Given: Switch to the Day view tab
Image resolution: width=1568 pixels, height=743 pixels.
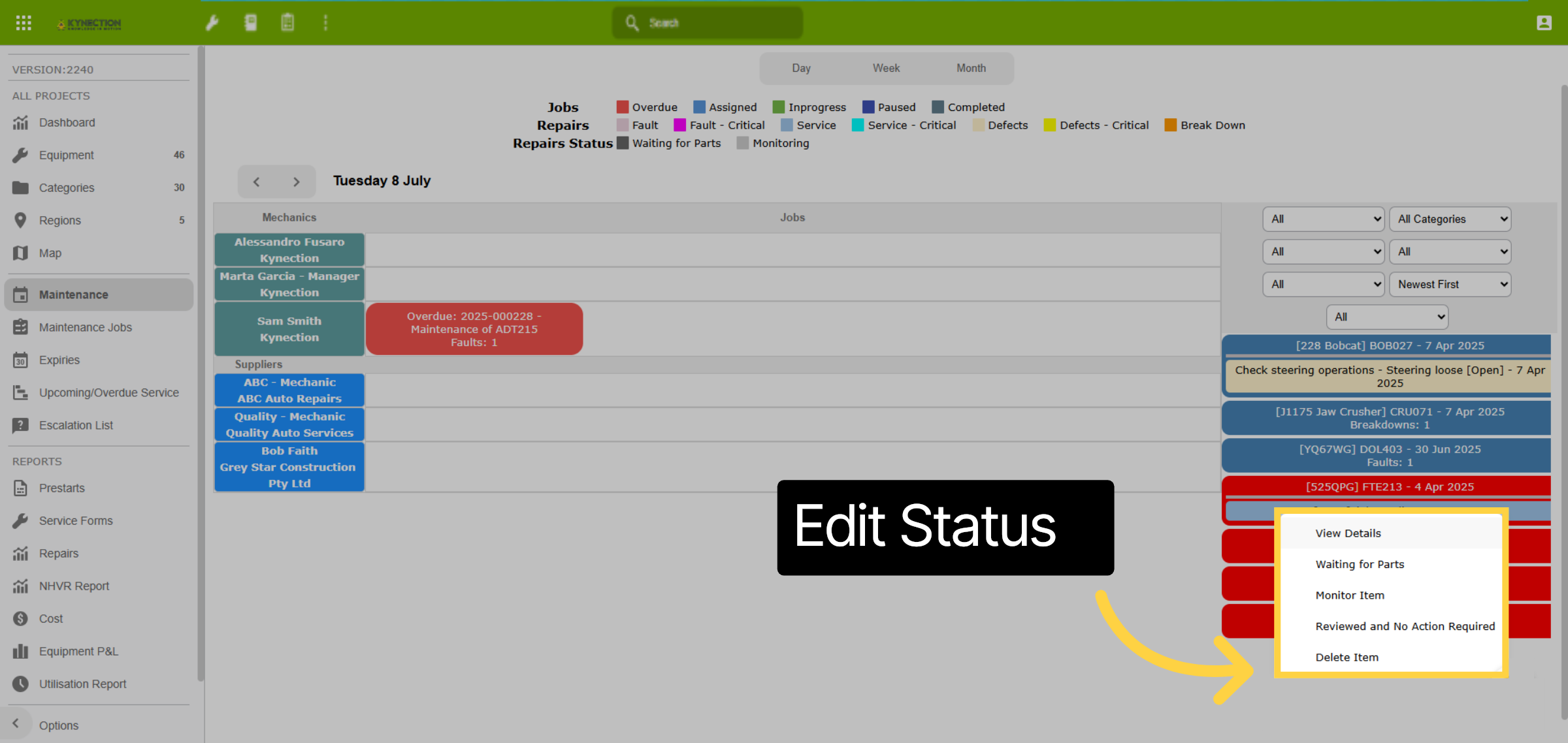Looking at the screenshot, I should [802, 69].
